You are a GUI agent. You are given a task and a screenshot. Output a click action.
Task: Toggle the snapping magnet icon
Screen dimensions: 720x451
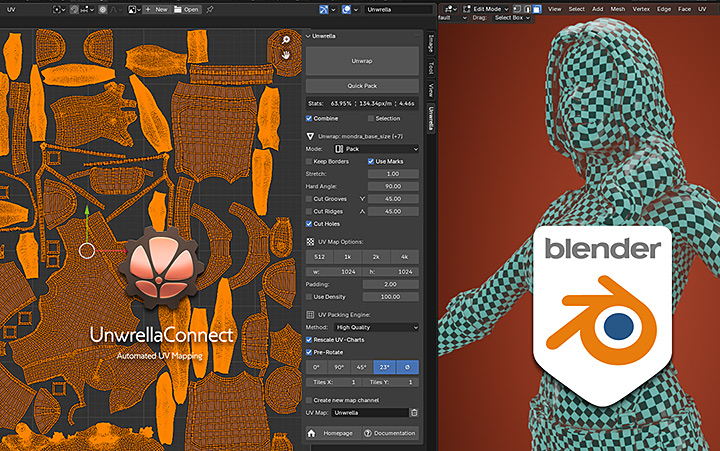pos(74,9)
